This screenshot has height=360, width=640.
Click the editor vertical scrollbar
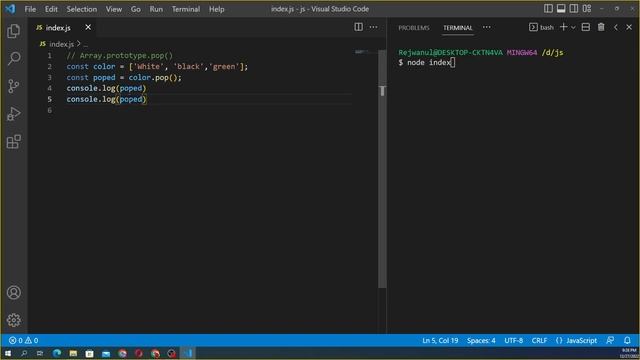point(382,169)
